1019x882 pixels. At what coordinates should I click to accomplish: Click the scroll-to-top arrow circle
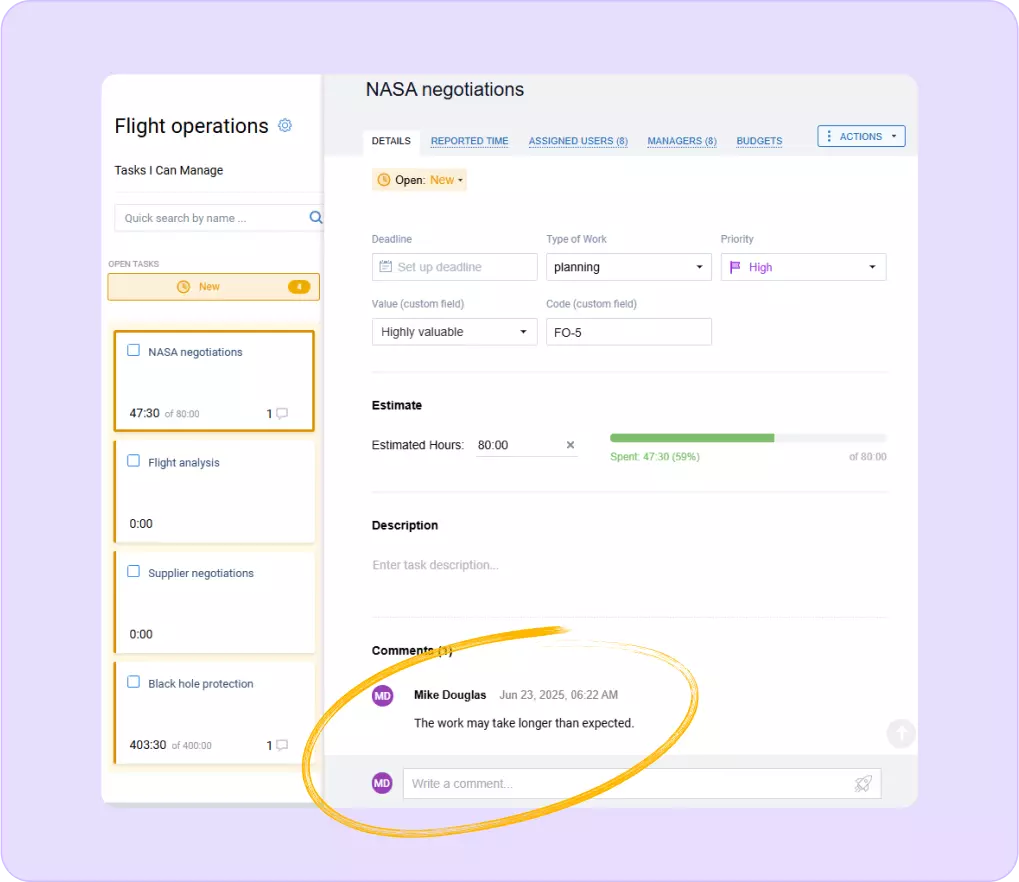coord(899,733)
